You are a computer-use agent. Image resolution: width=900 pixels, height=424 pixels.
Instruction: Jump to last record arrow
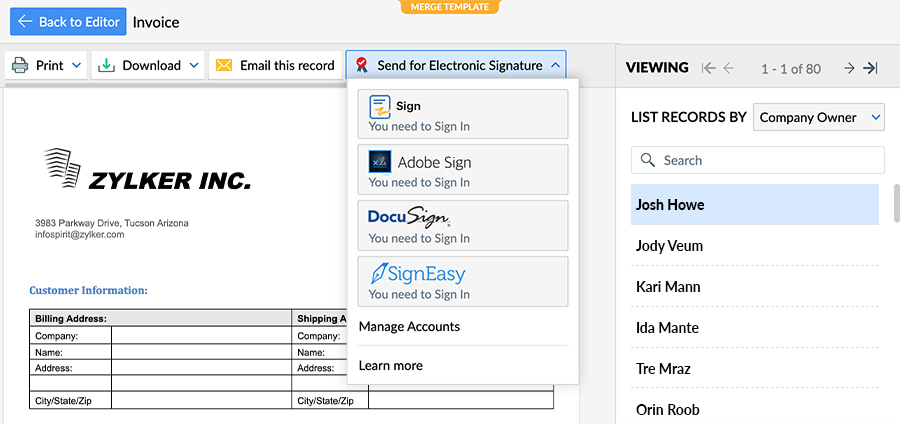870,68
